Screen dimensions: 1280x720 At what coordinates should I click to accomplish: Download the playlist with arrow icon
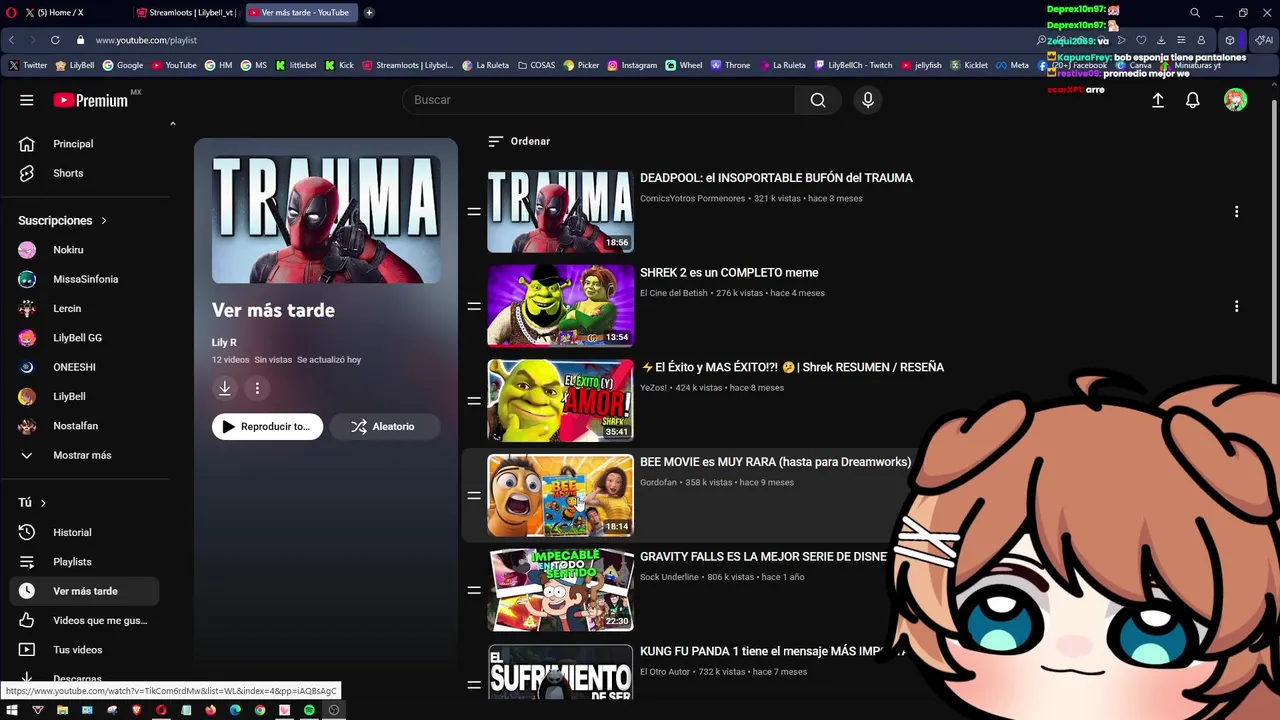(225, 388)
